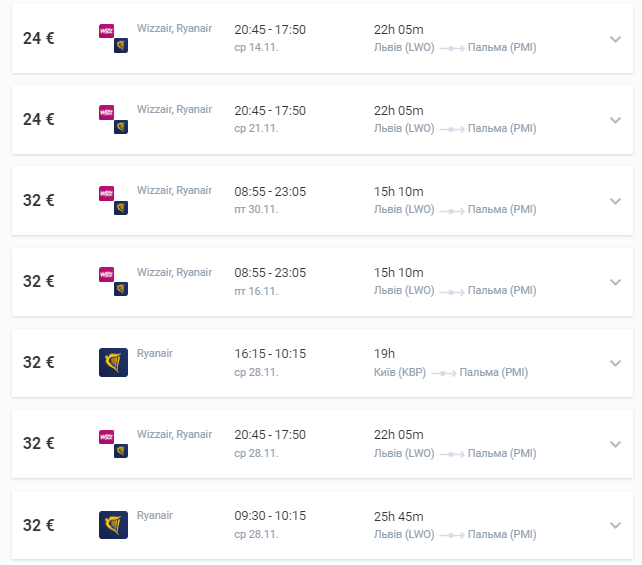Expand the 24 € flight on 21.11
The height and width of the screenshot is (565, 642).
(615, 120)
